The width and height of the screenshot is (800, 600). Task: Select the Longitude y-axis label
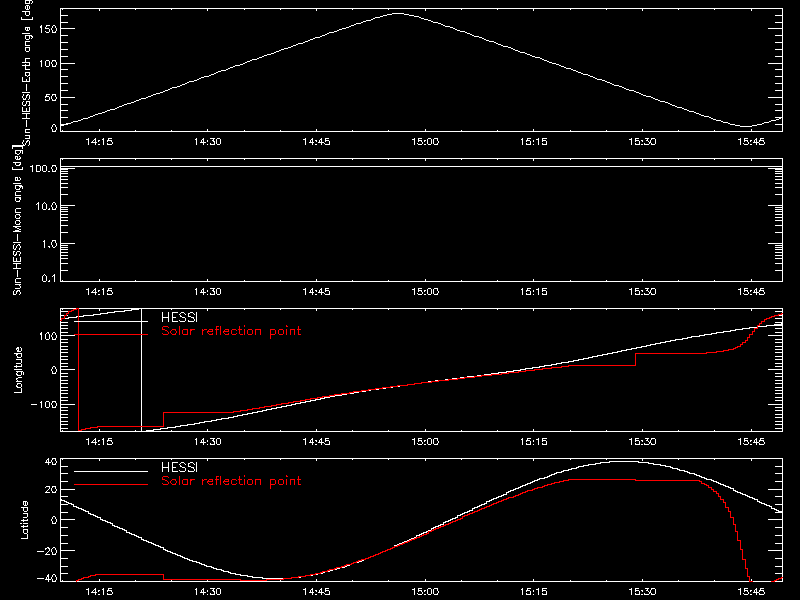(x=18, y=370)
